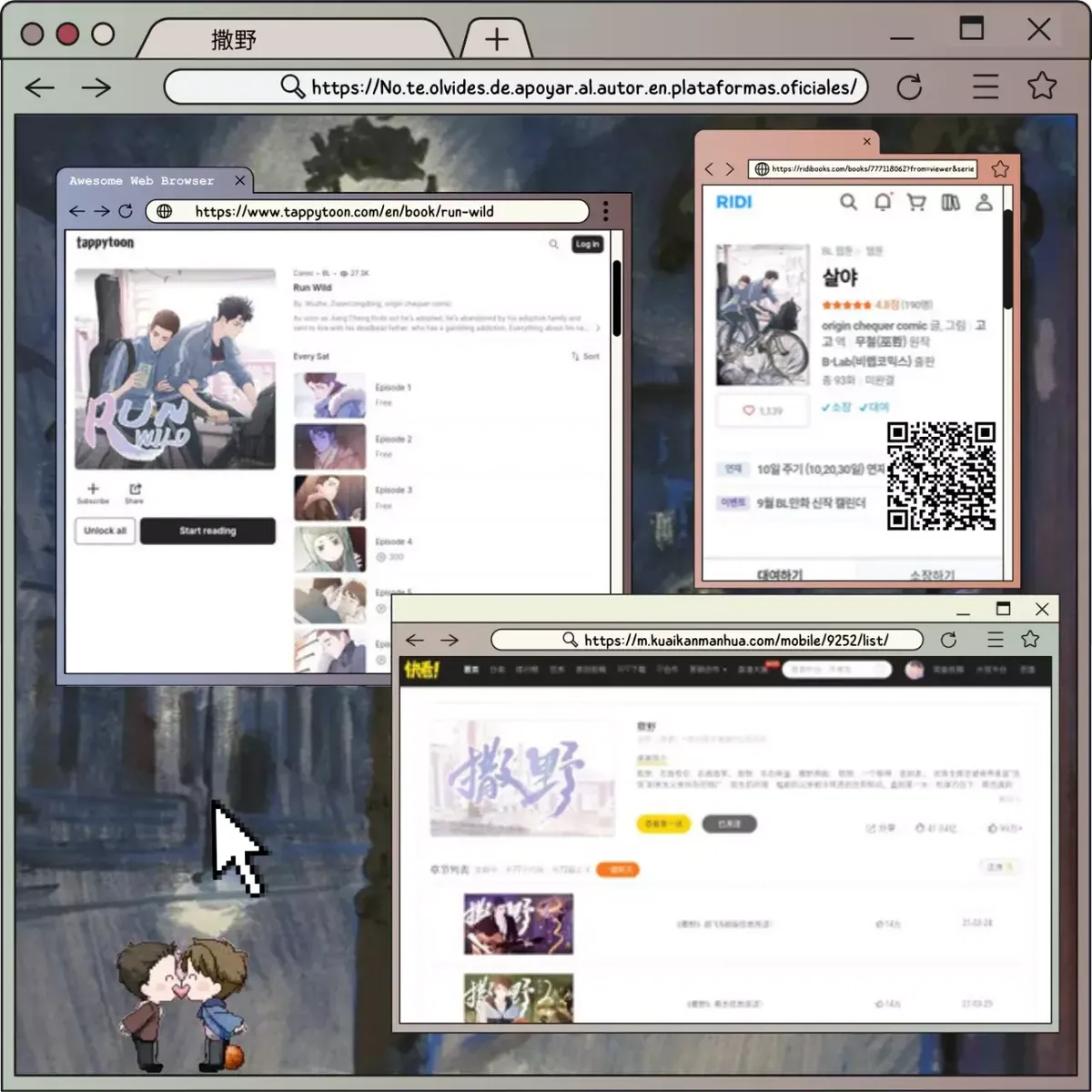Viewport: 1092px width, 1092px height.
Task: Subscribe to Run Wild with plus icon
Action: tap(93, 493)
